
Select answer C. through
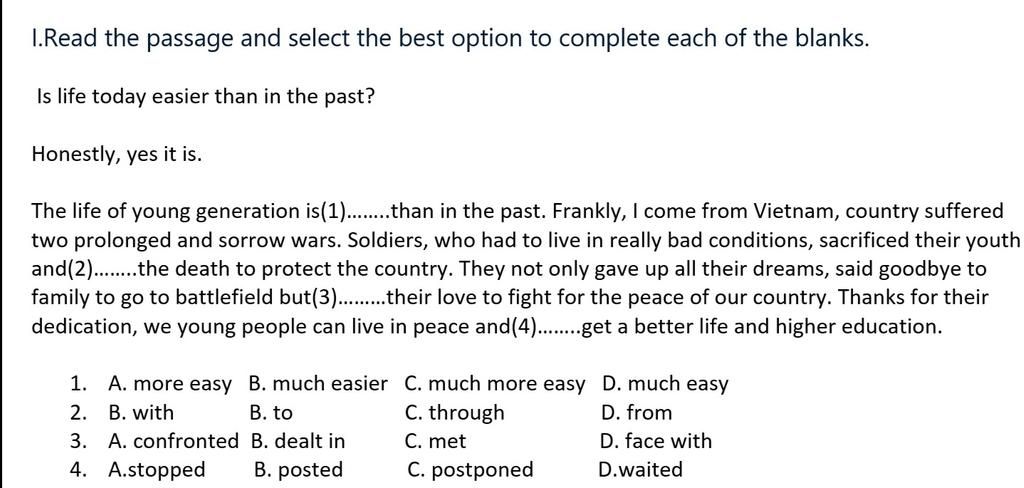tap(455, 414)
